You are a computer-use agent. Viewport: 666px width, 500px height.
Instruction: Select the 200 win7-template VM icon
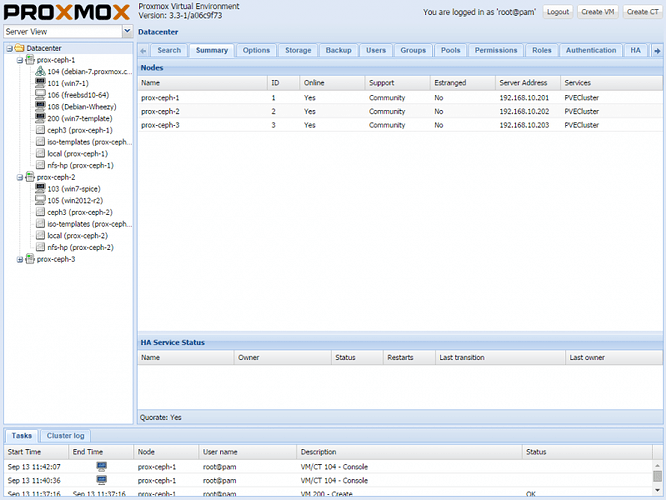click(40, 118)
